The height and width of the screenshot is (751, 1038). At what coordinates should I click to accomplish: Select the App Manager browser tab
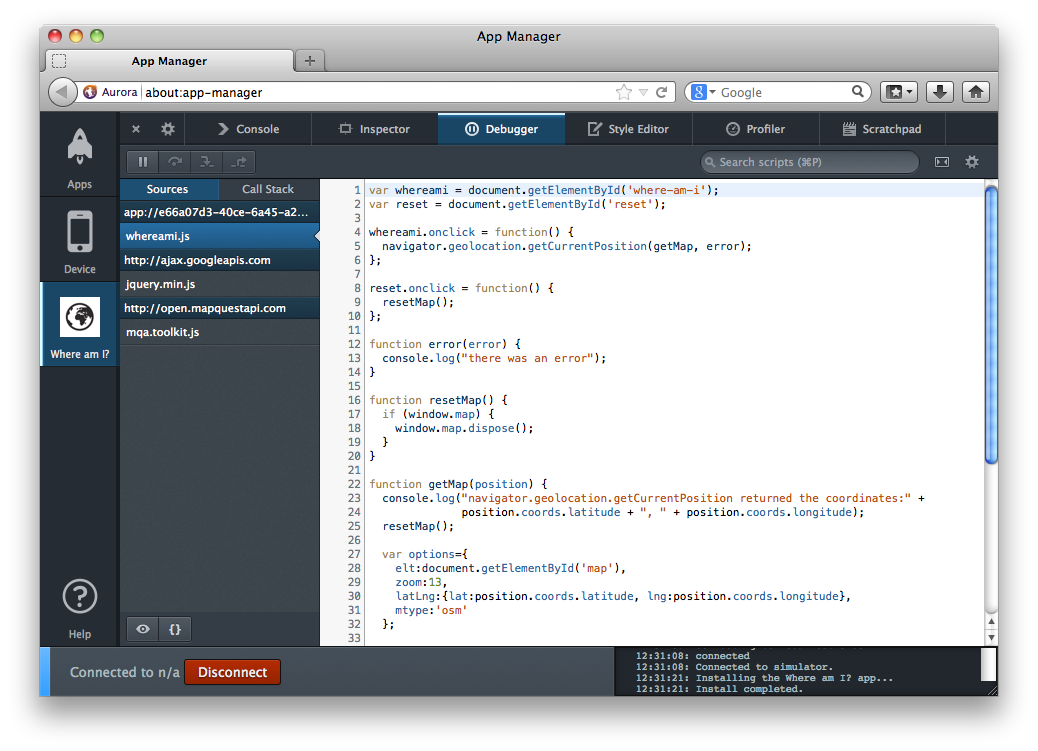169,61
